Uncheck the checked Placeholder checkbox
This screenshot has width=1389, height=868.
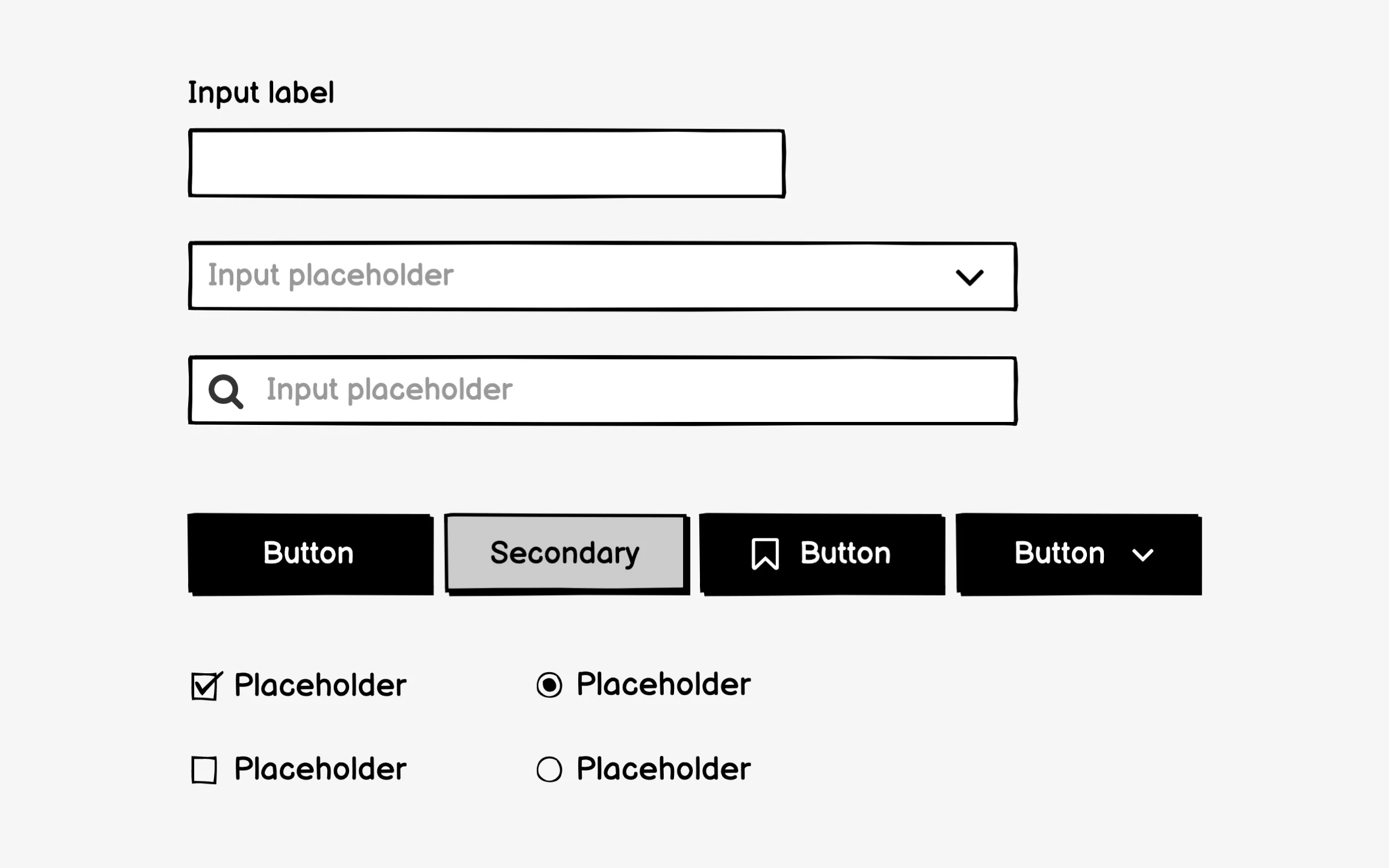point(204,686)
